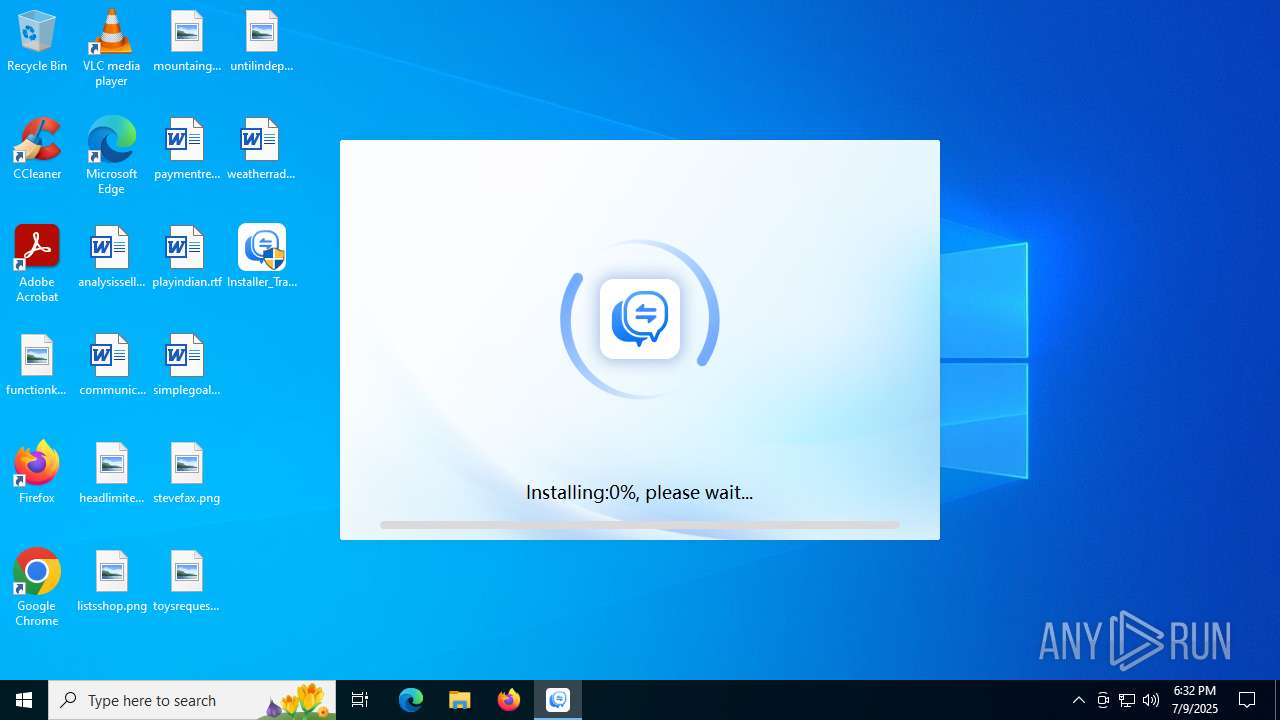Select toysreques... image file

point(187,582)
